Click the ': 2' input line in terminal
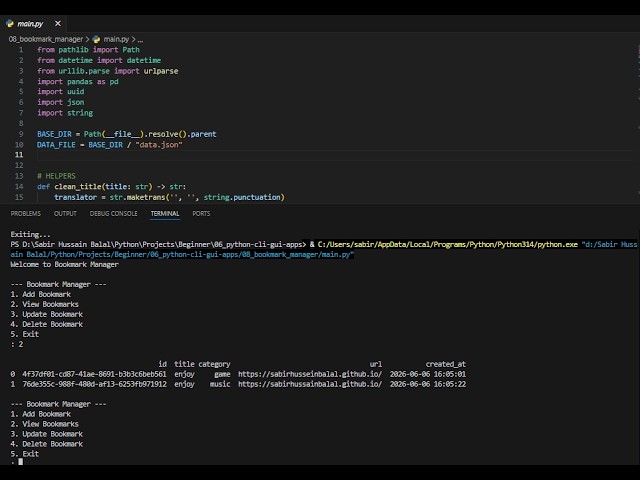This screenshot has width=640, height=480. coord(17,344)
